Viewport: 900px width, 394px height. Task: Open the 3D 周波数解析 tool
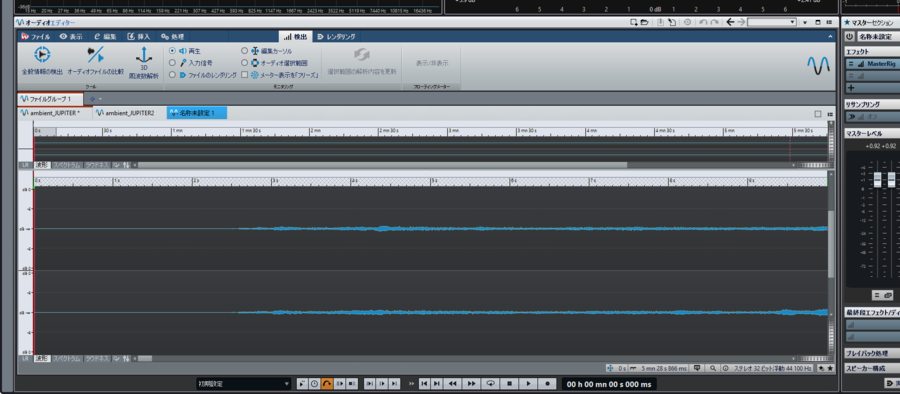coord(143,63)
